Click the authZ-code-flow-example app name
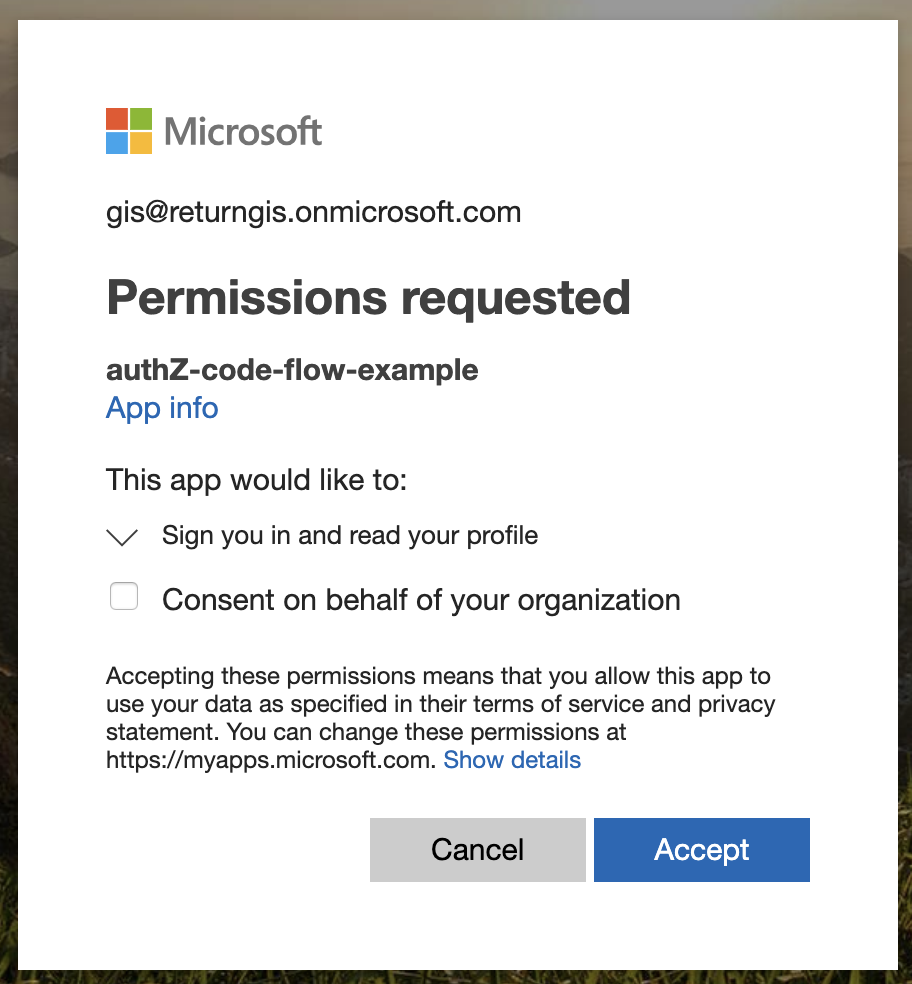This screenshot has width=912, height=984. (292, 370)
